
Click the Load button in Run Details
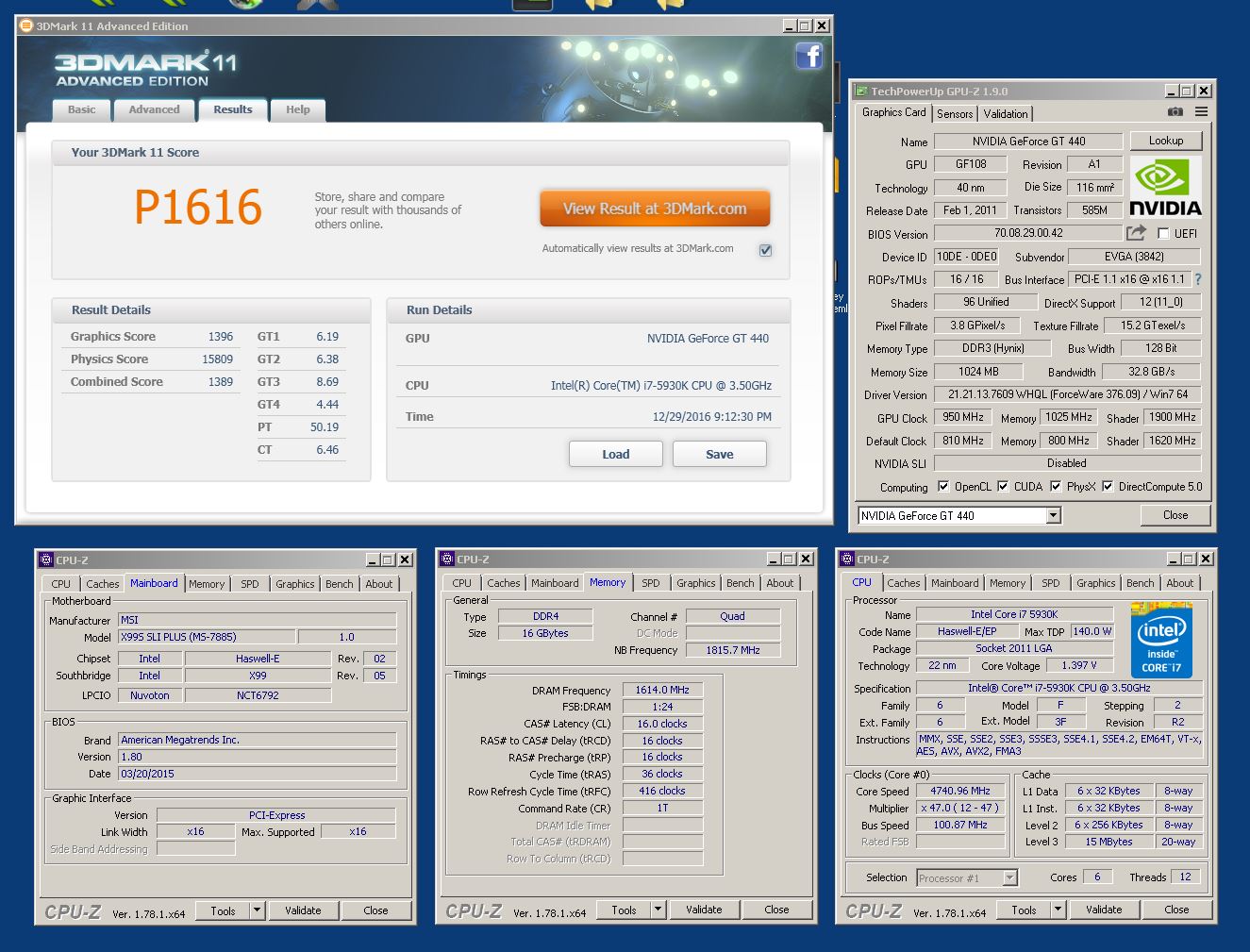click(616, 454)
